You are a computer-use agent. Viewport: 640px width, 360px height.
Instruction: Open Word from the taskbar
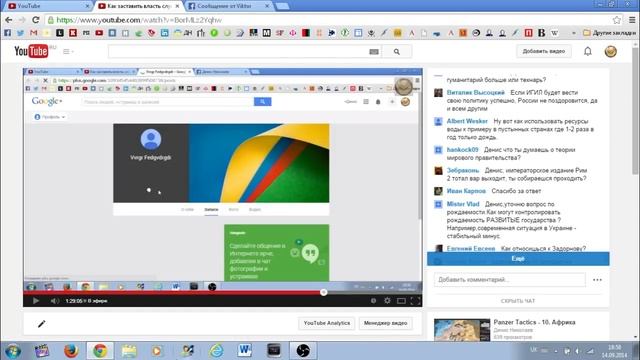click(x=244, y=351)
